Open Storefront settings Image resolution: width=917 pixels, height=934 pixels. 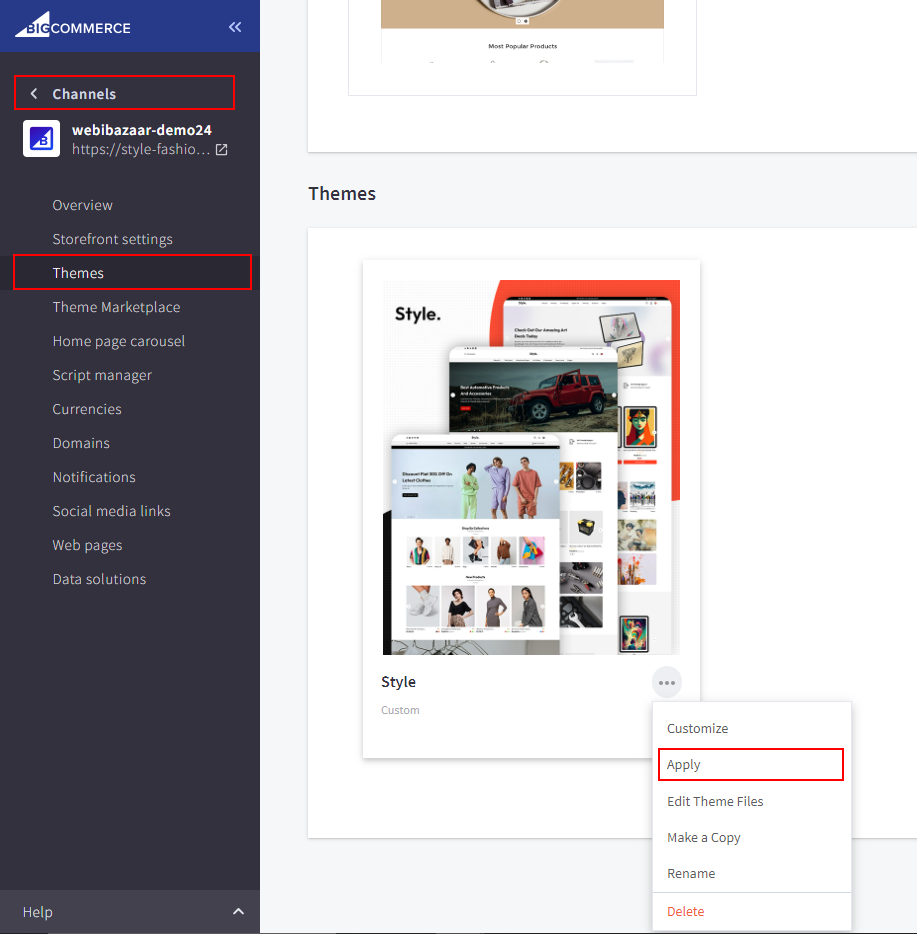pos(112,239)
